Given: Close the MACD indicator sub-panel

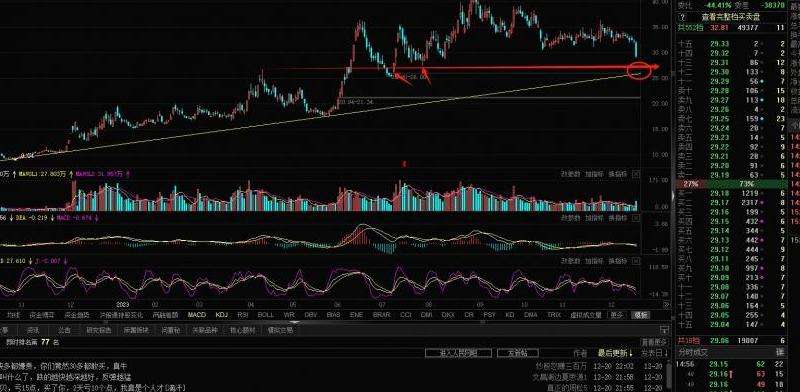Looking at the screenshot, I should 636,217.
